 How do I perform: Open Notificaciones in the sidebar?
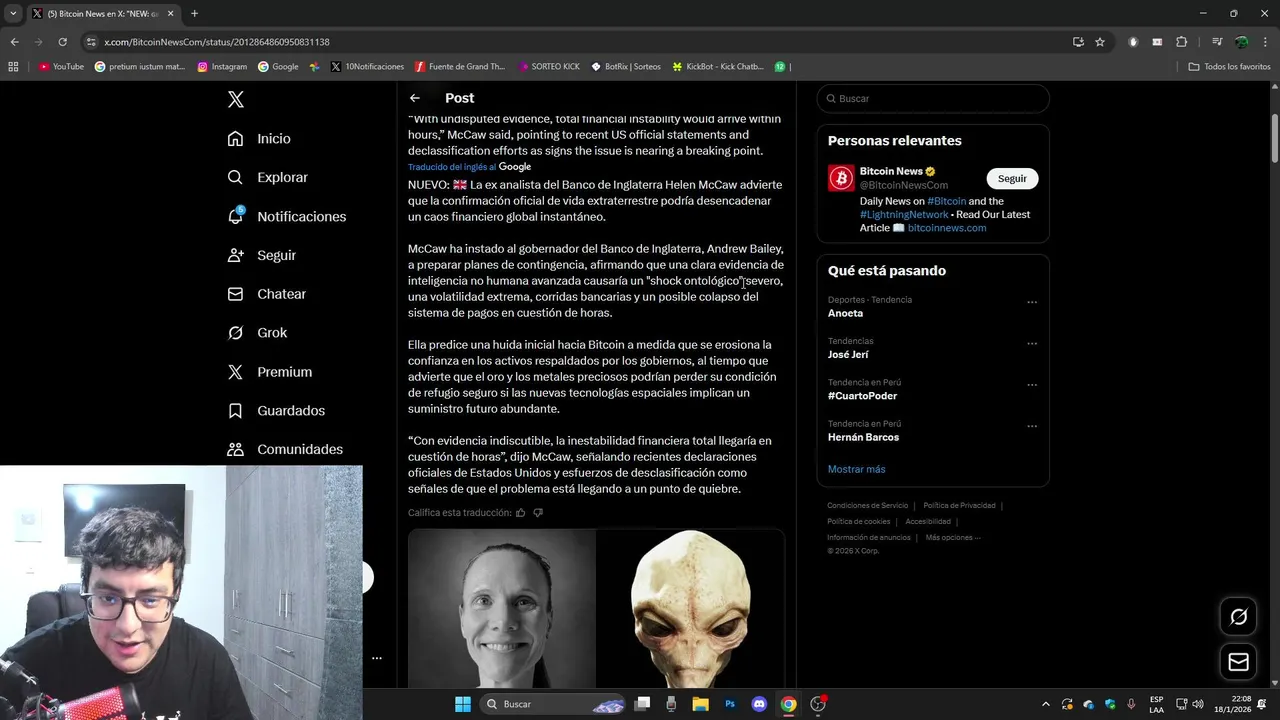[286, 216]
